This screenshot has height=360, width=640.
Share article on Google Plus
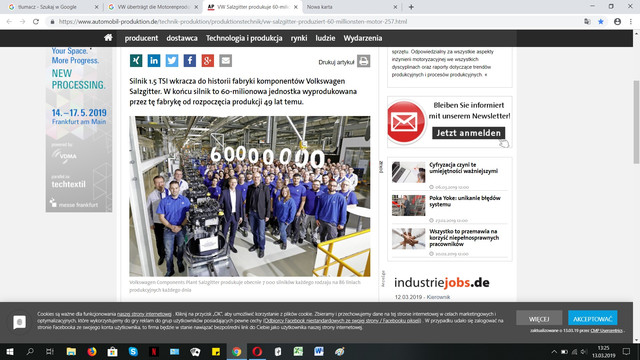[x=207, y=61]
